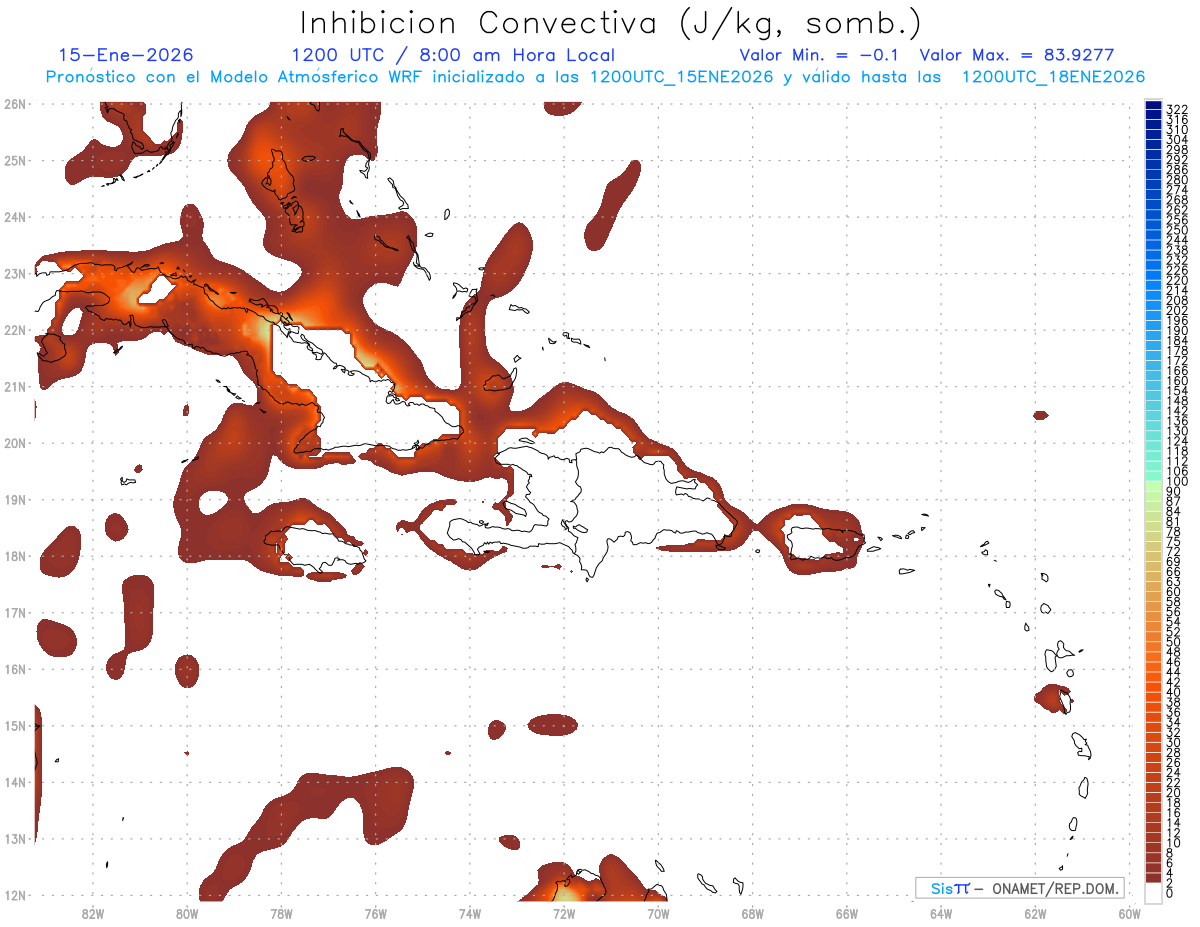Click the colorbar value label 280
Image resolution: width=1200 pixels, height=927 pixels.
pos(1177,180)
